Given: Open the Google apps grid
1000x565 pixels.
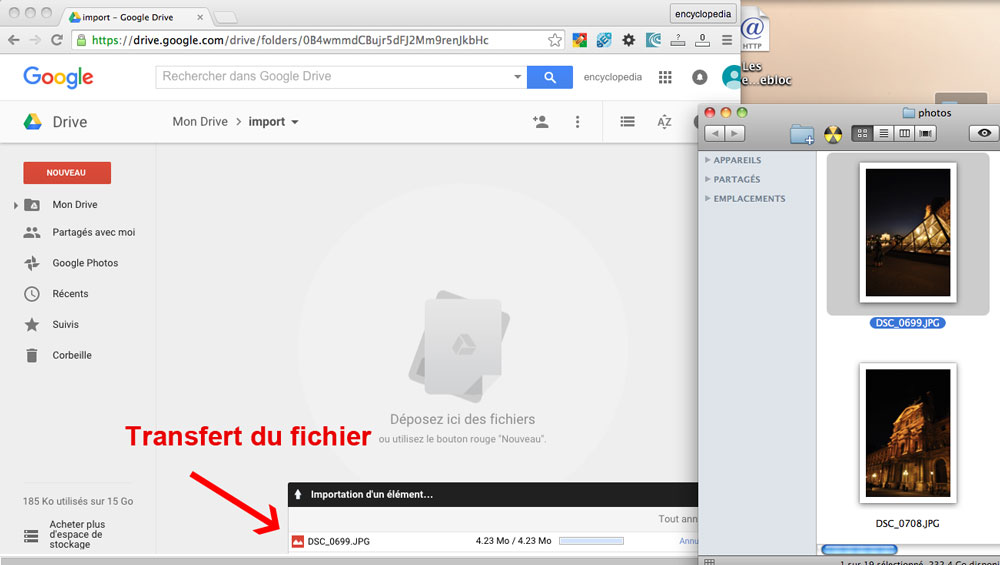Looking at the screenshot, I should point(665,77).
